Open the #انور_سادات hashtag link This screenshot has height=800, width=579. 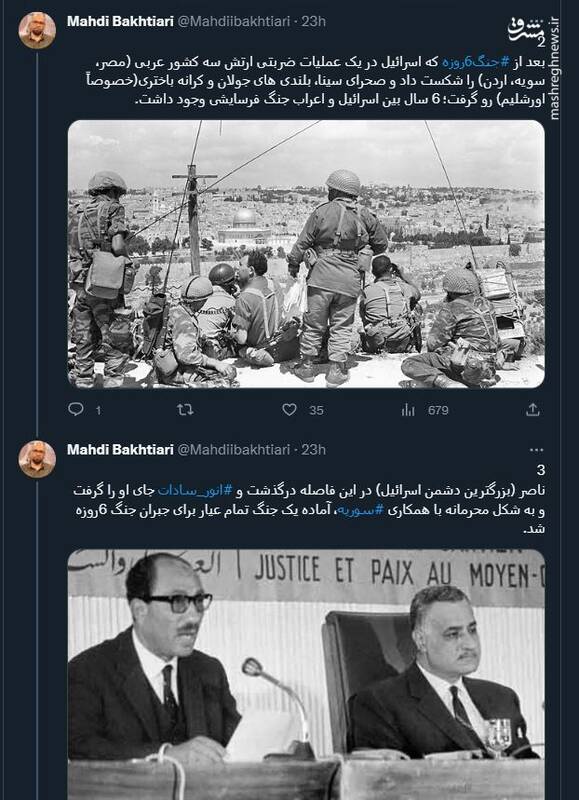tap(195, 490)
